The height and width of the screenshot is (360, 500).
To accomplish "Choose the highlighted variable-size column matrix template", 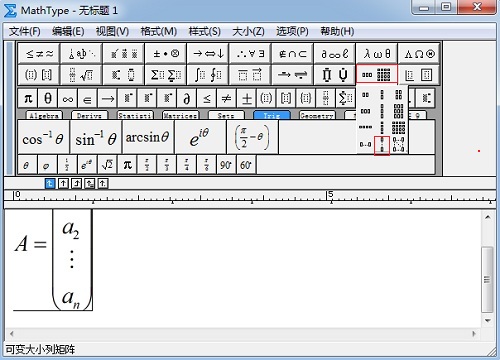I will click(382, 145).
